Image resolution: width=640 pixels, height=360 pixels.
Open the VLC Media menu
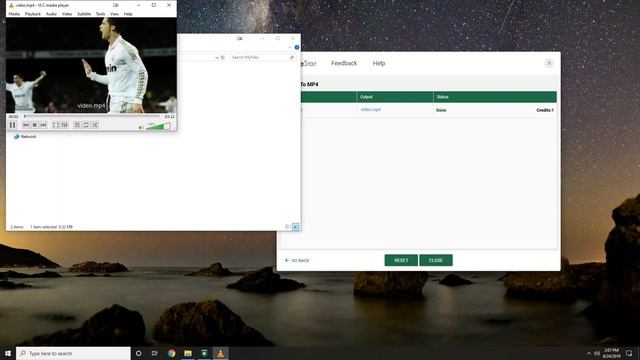point(14,14)
